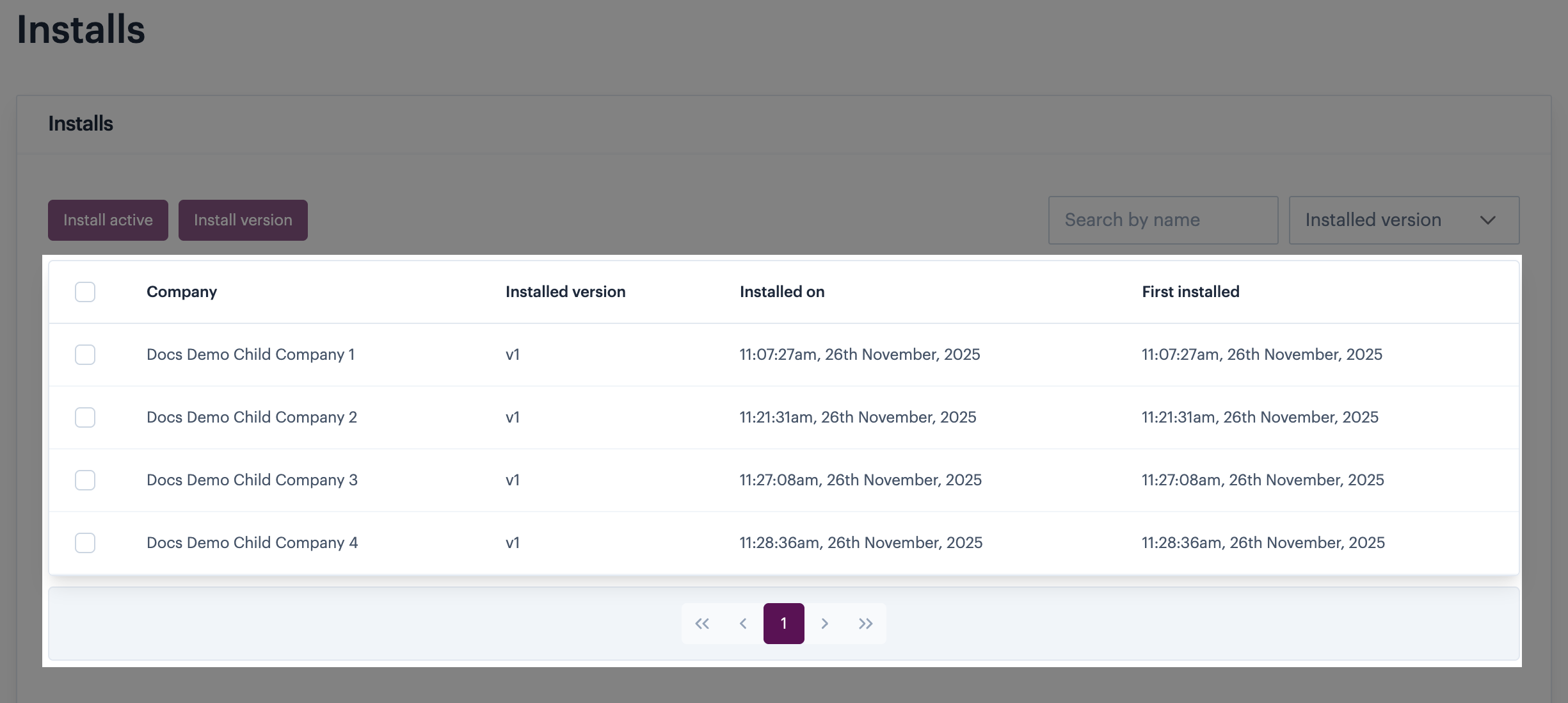Viewport: 1568px width, 703px height.
Task: Click the Company column header
Action: pyautogui.click(x=182, y=292)
